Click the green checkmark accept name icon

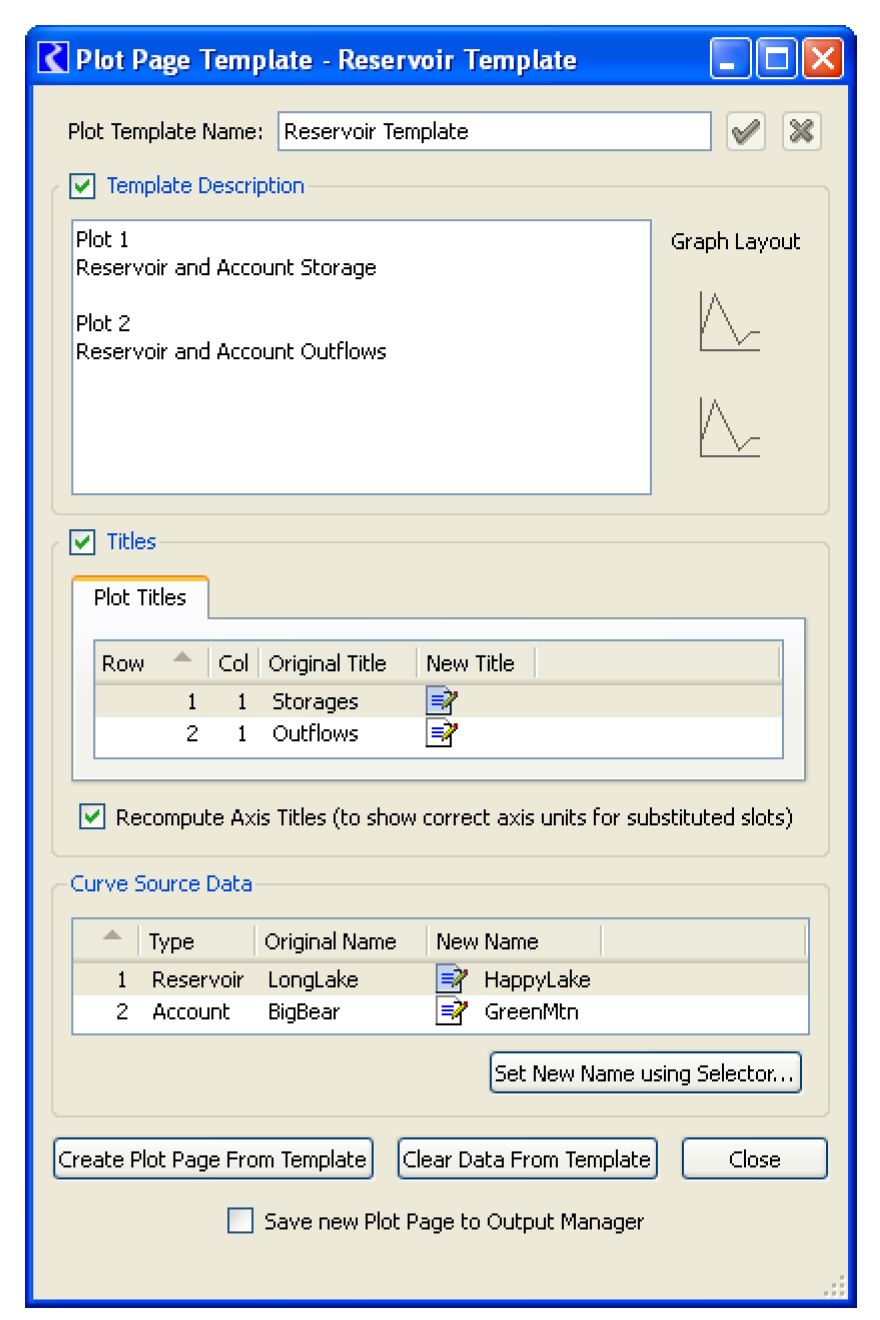745,132
